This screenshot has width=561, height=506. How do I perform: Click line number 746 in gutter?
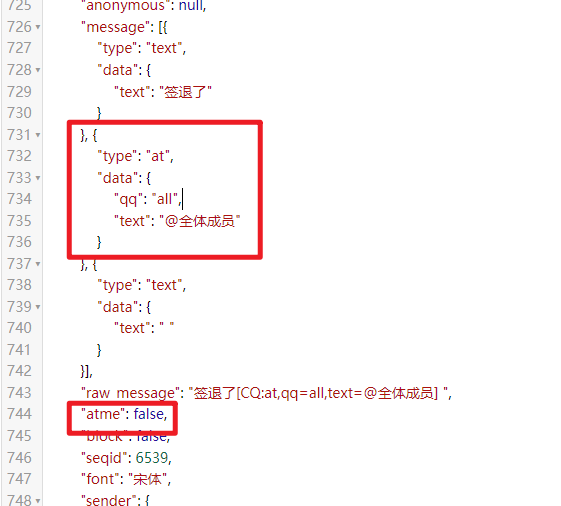tap(19, 458)
